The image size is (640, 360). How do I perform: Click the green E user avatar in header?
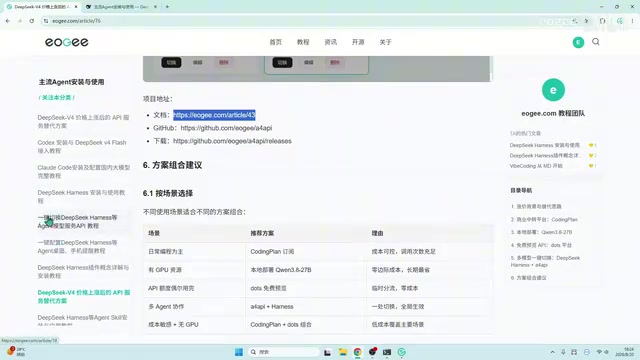click(x=578, y=42)
